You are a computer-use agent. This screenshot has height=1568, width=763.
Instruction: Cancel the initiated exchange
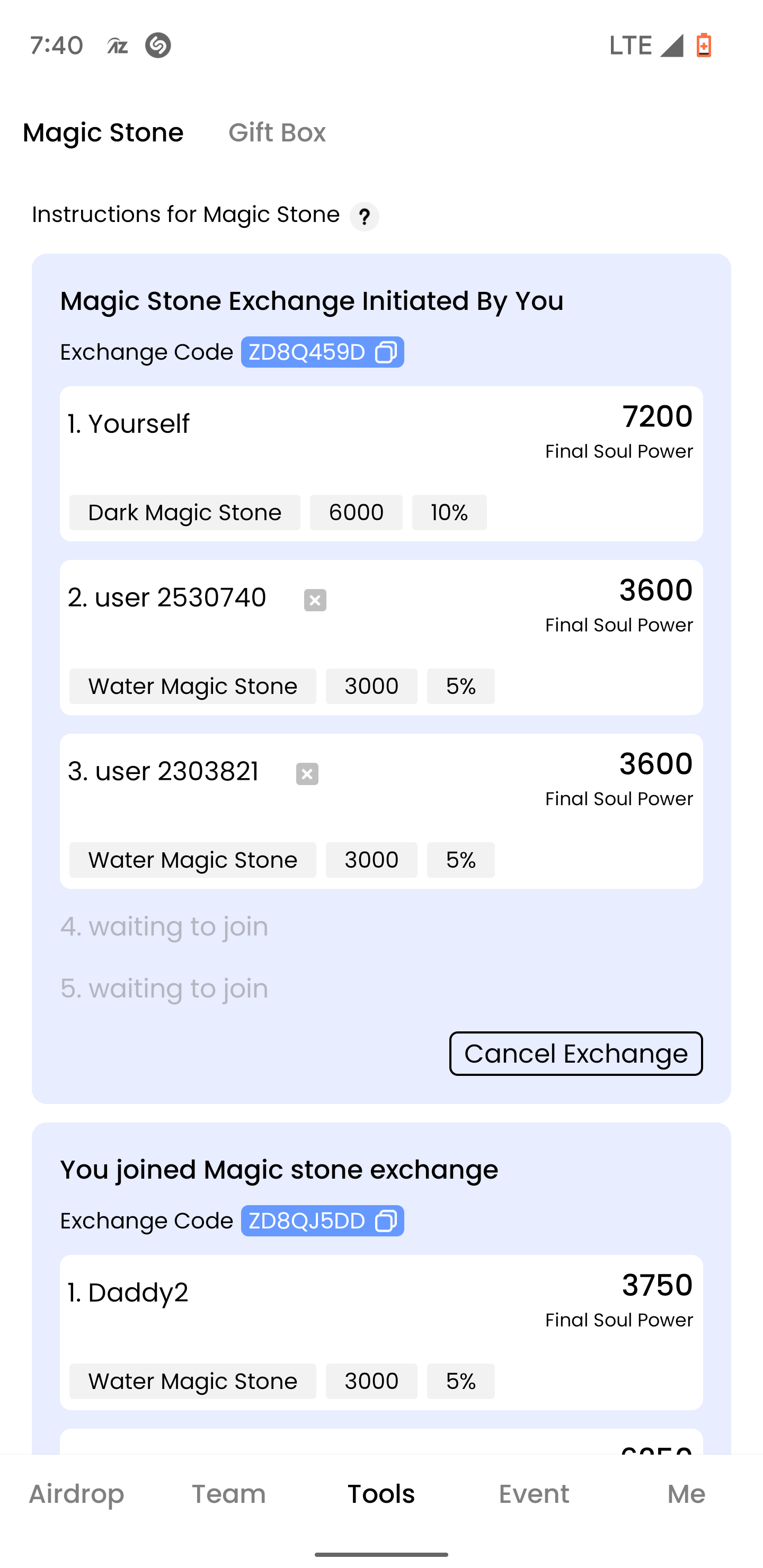point(575,1053)
